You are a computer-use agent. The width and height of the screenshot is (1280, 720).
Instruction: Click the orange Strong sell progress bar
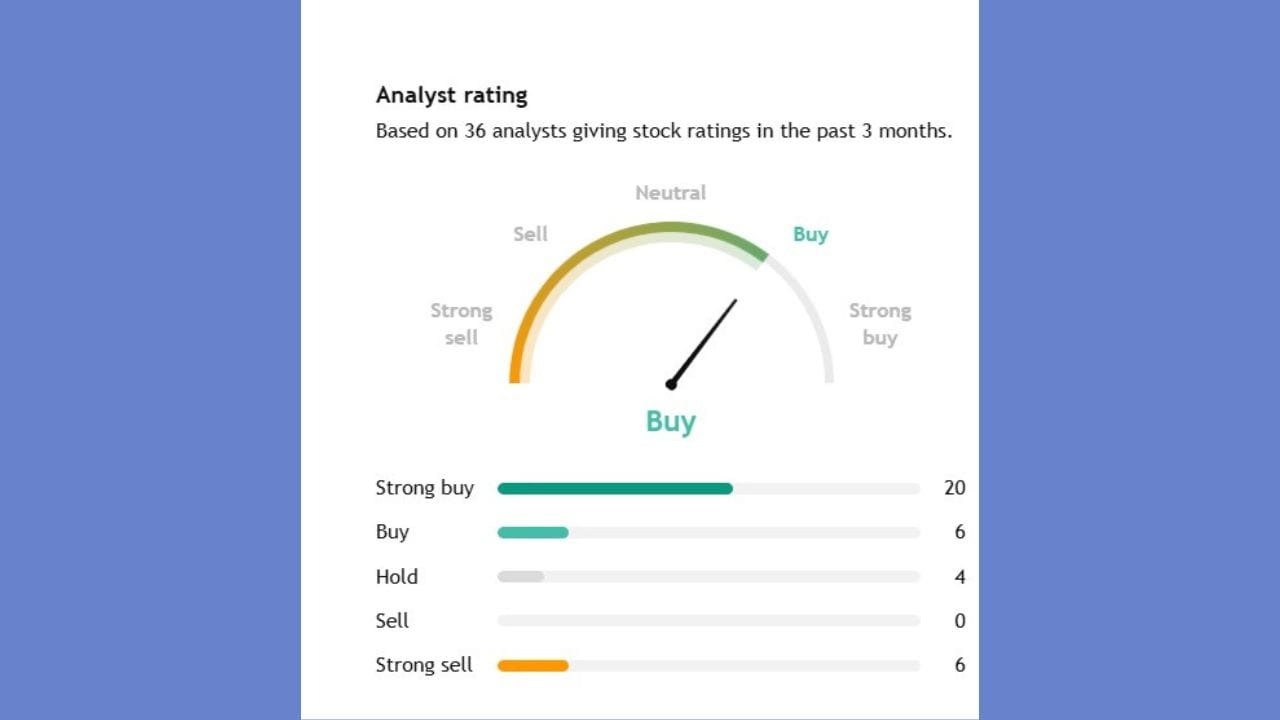tap(532, 666)
